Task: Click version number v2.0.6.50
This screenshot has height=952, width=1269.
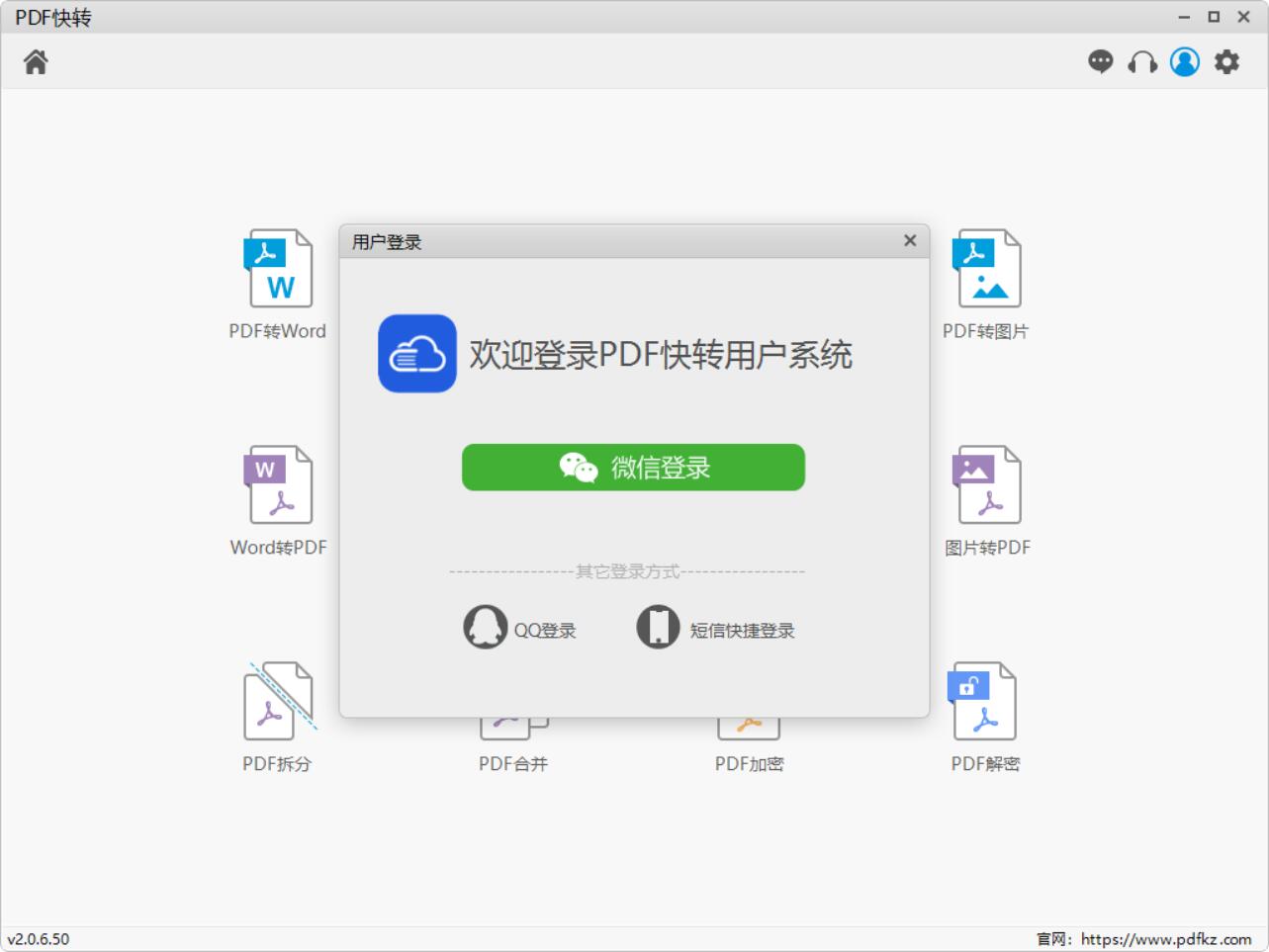Action: 39,939
